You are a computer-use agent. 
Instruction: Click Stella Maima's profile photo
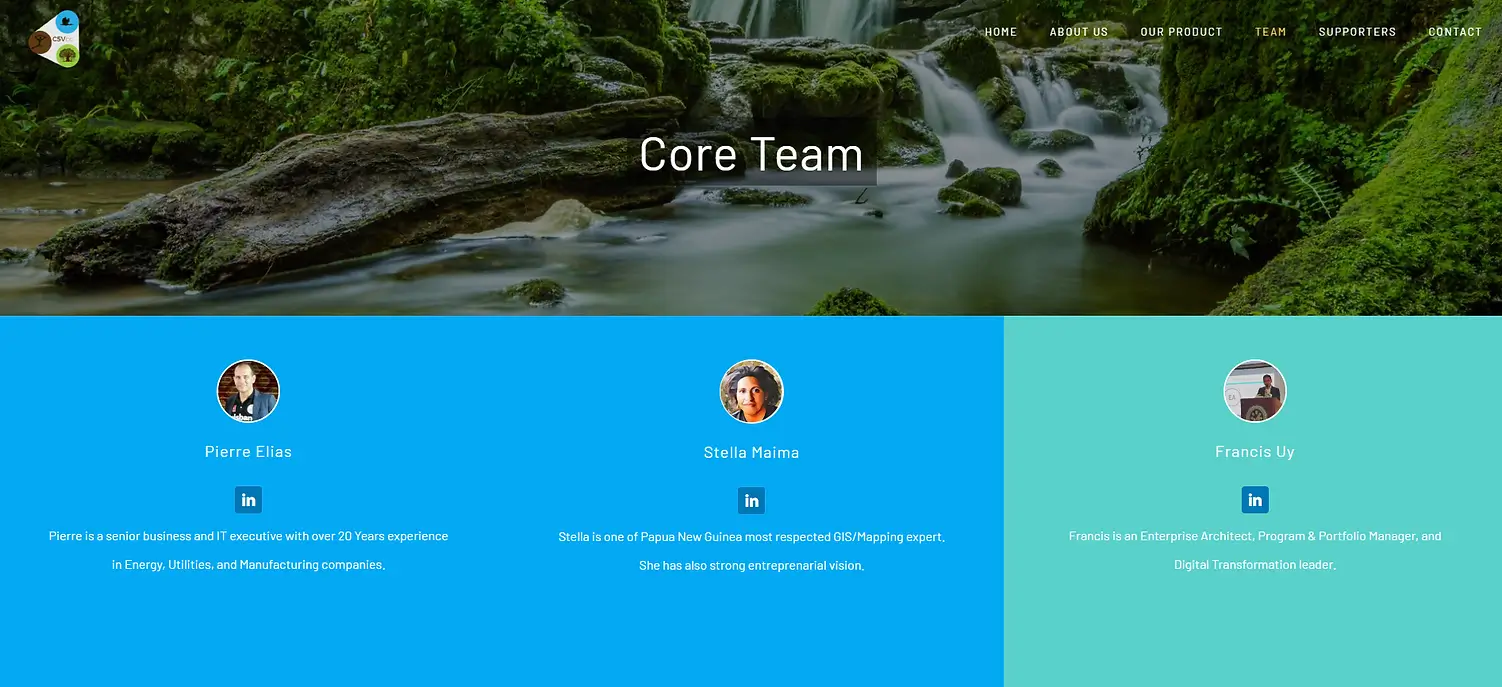click(751, 391)
